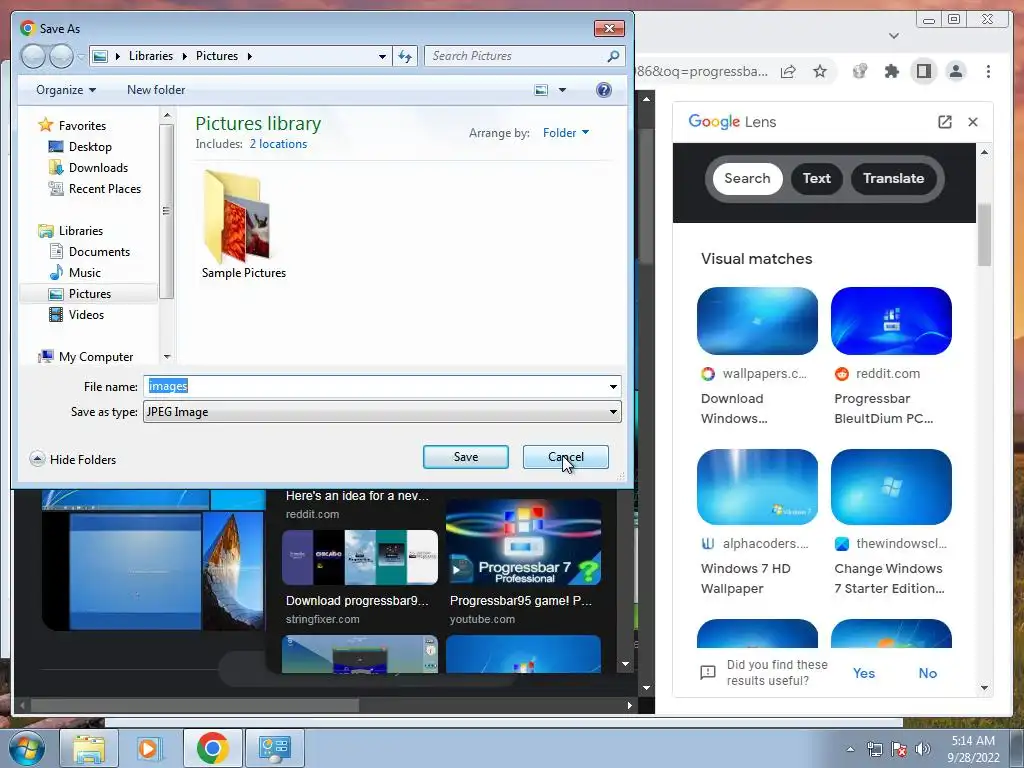Open Chrome three-dot menu
Image resolution: width=1024 pixels, height=768 pixels.
(x=988, y=71)
